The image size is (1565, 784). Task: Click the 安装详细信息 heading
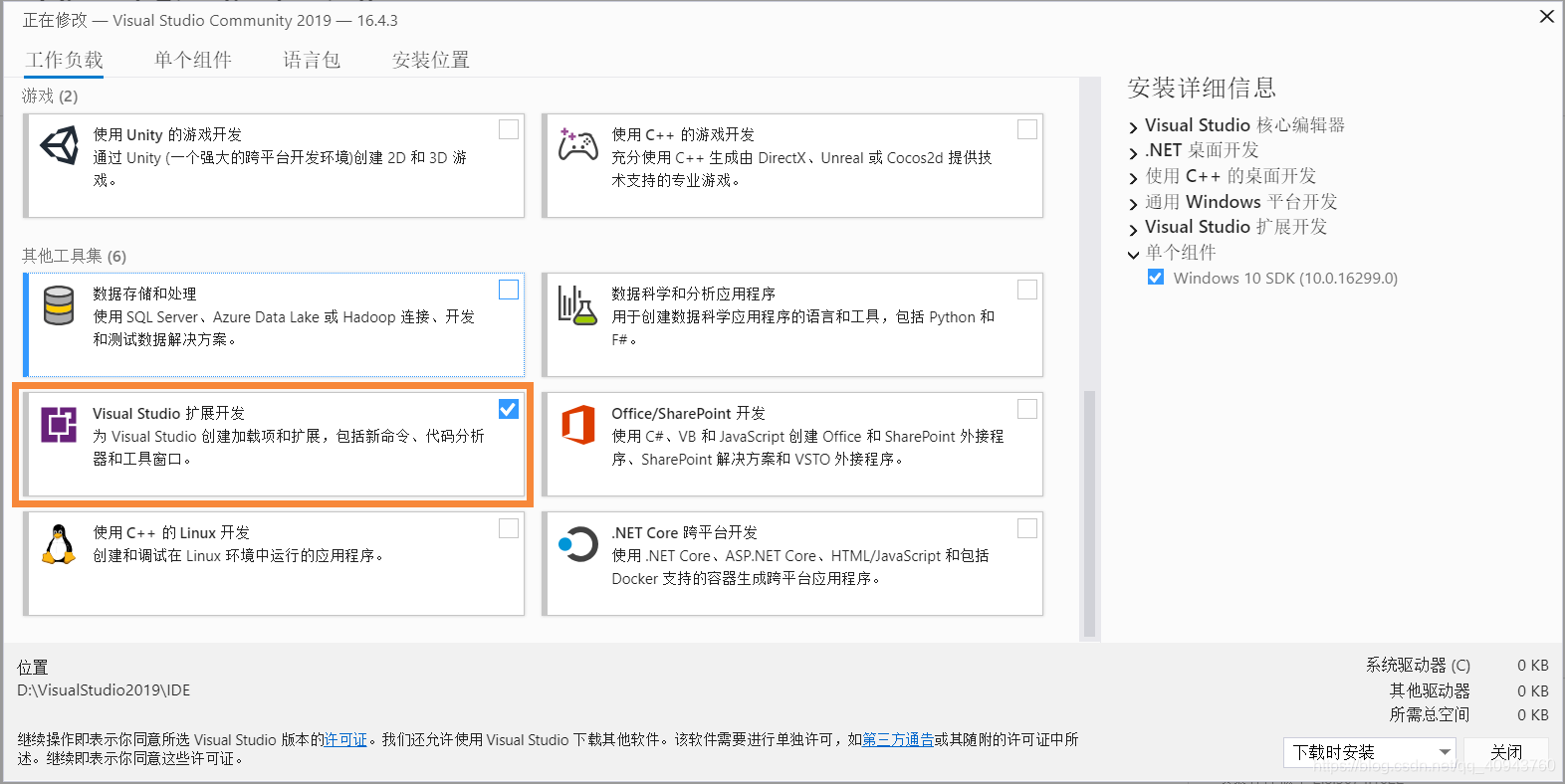[1202, 88]
